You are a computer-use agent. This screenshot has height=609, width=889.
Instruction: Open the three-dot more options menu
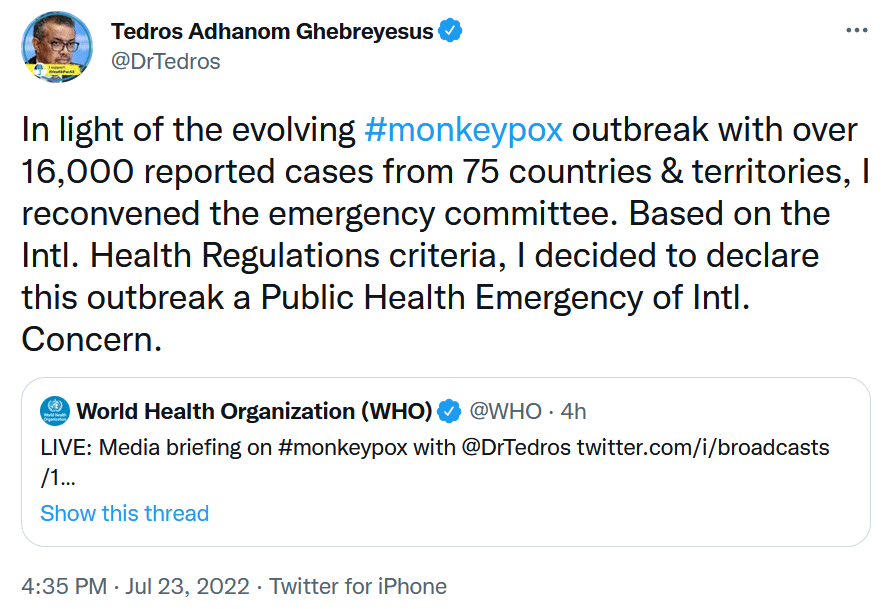tap(856, 30)
